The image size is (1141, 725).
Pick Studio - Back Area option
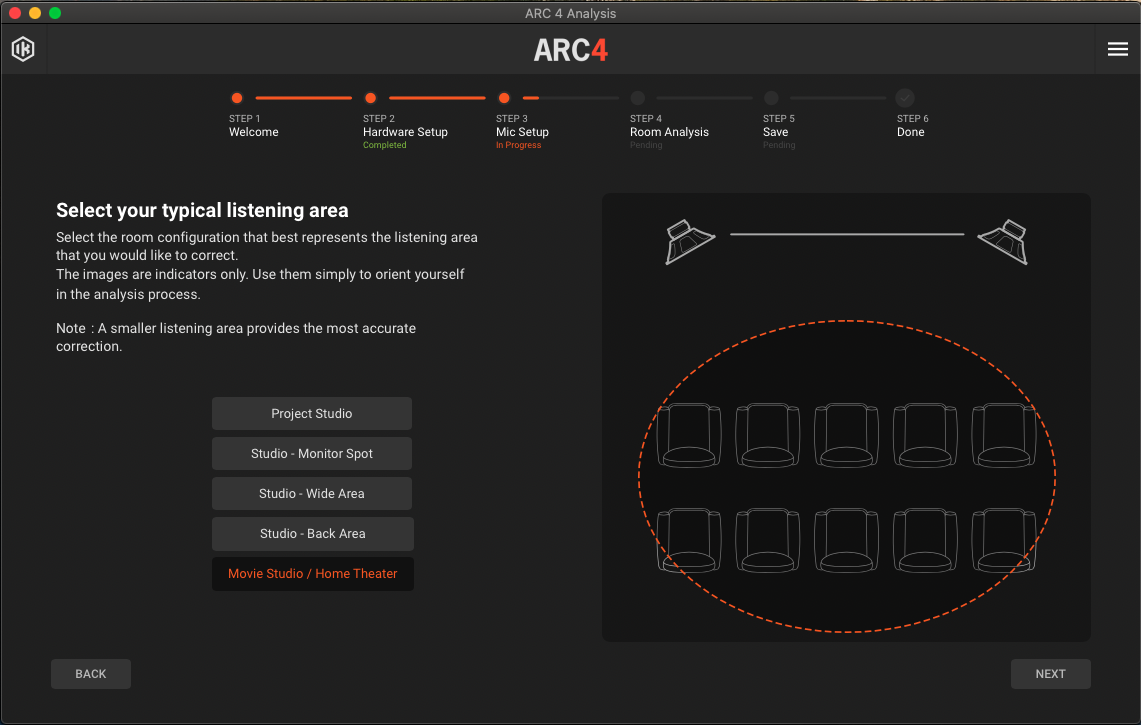(313, 534)
